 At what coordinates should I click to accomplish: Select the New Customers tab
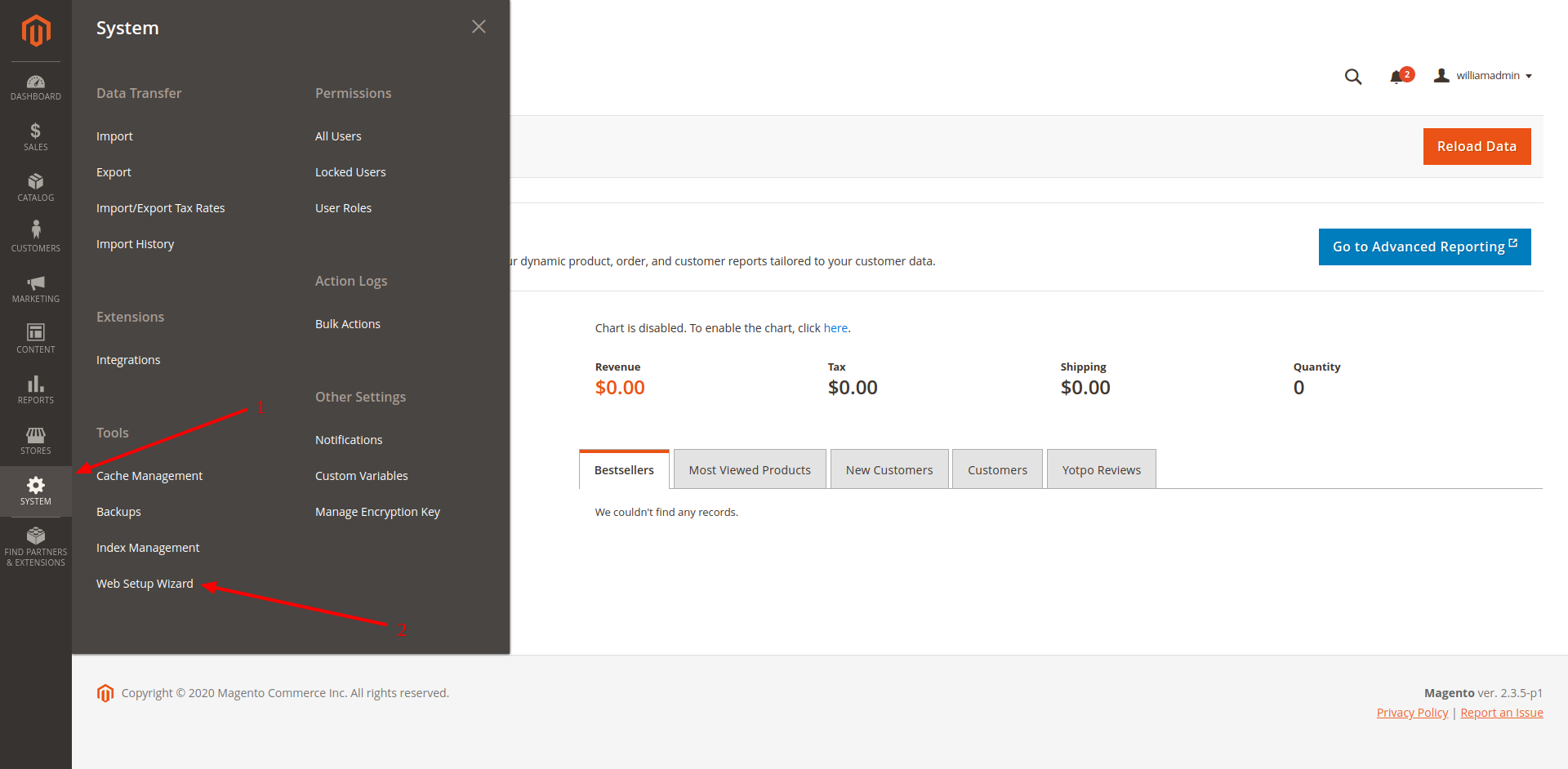click(x=889, y=469)
